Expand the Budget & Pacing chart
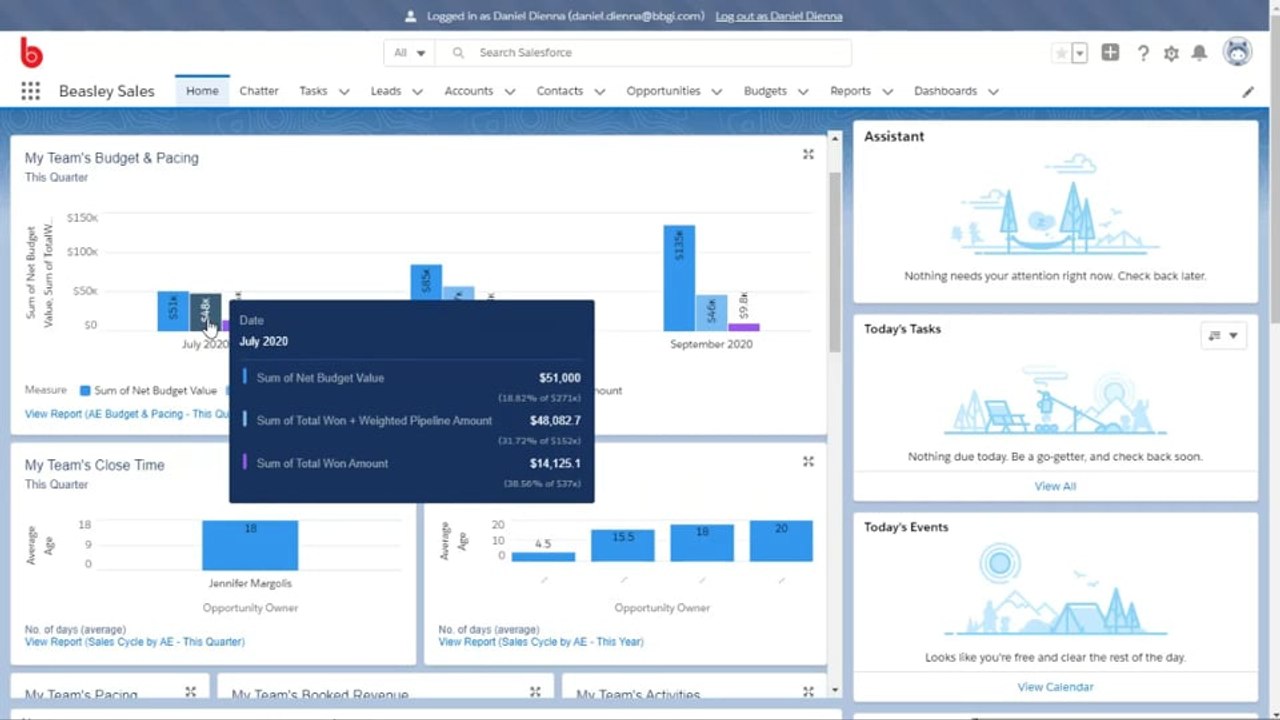 tap(808, 154)
